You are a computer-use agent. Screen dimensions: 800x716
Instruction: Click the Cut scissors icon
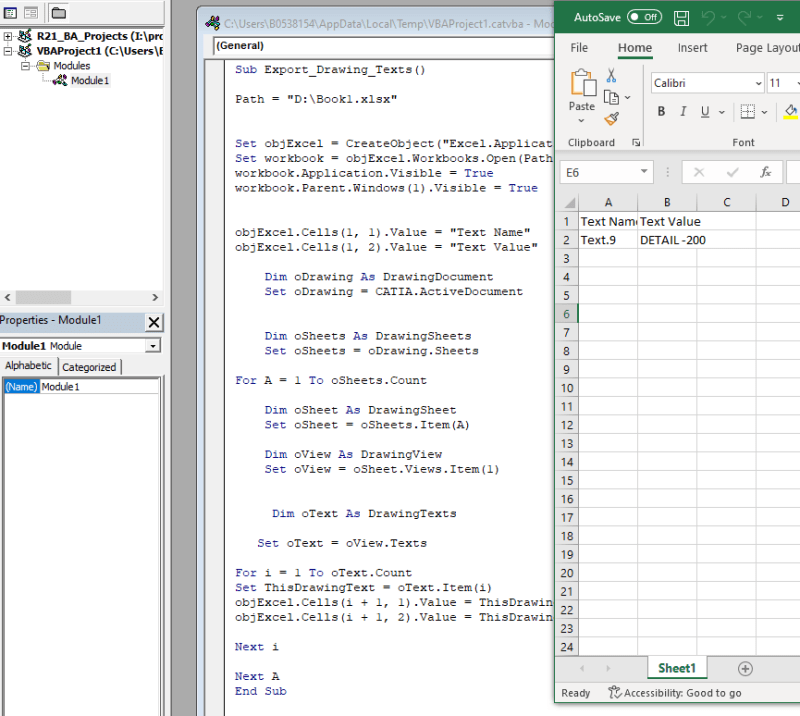(x=611, y=76)
